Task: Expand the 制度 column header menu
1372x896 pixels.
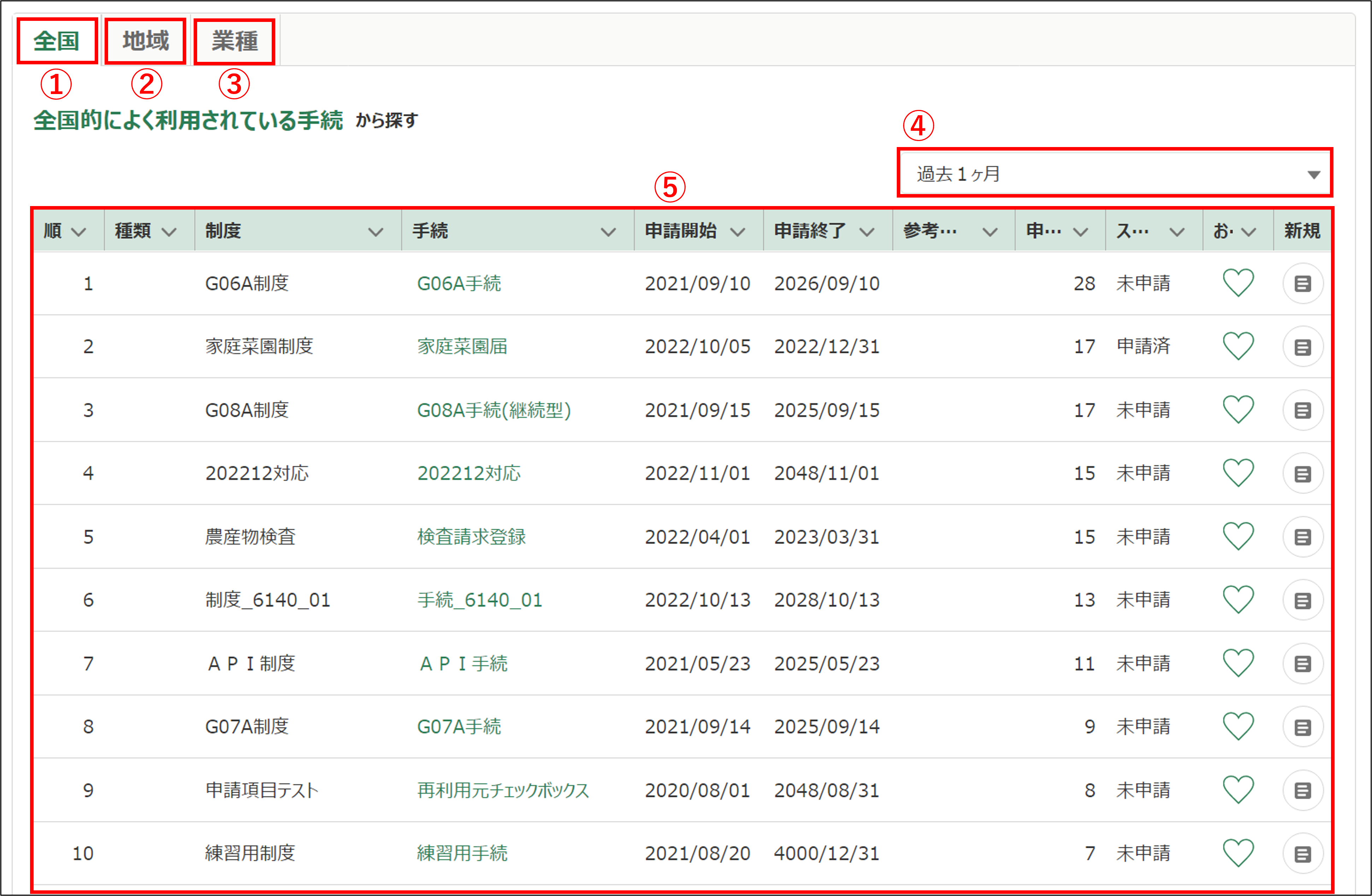Action: click(375, 232)
